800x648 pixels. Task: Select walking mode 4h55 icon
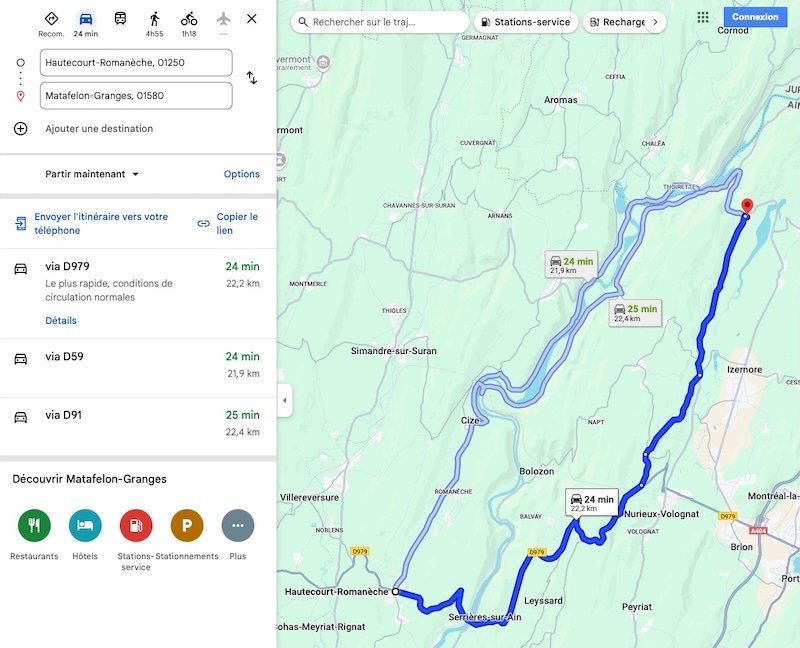tap(155, 19)
